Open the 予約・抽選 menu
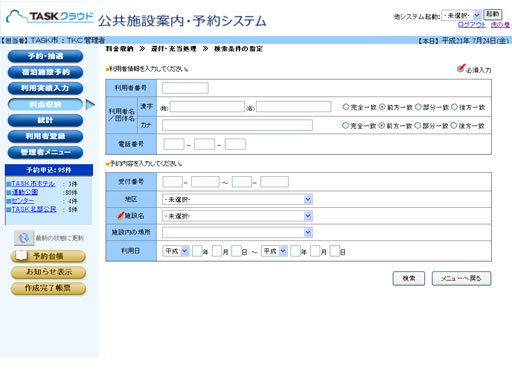This screenshot has width=512, height=384. (45, 56)
